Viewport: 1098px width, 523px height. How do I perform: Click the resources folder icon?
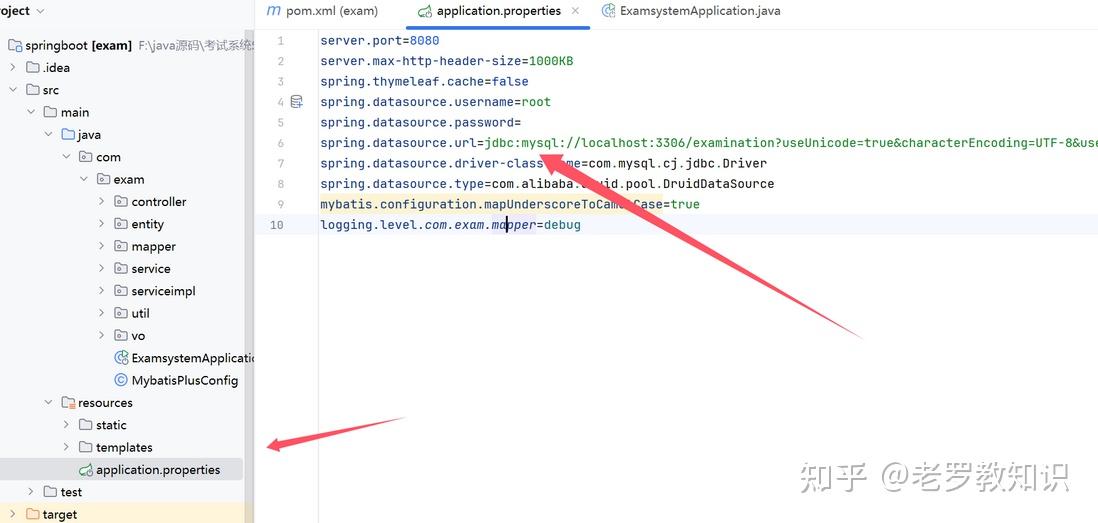tap(68, 403)
